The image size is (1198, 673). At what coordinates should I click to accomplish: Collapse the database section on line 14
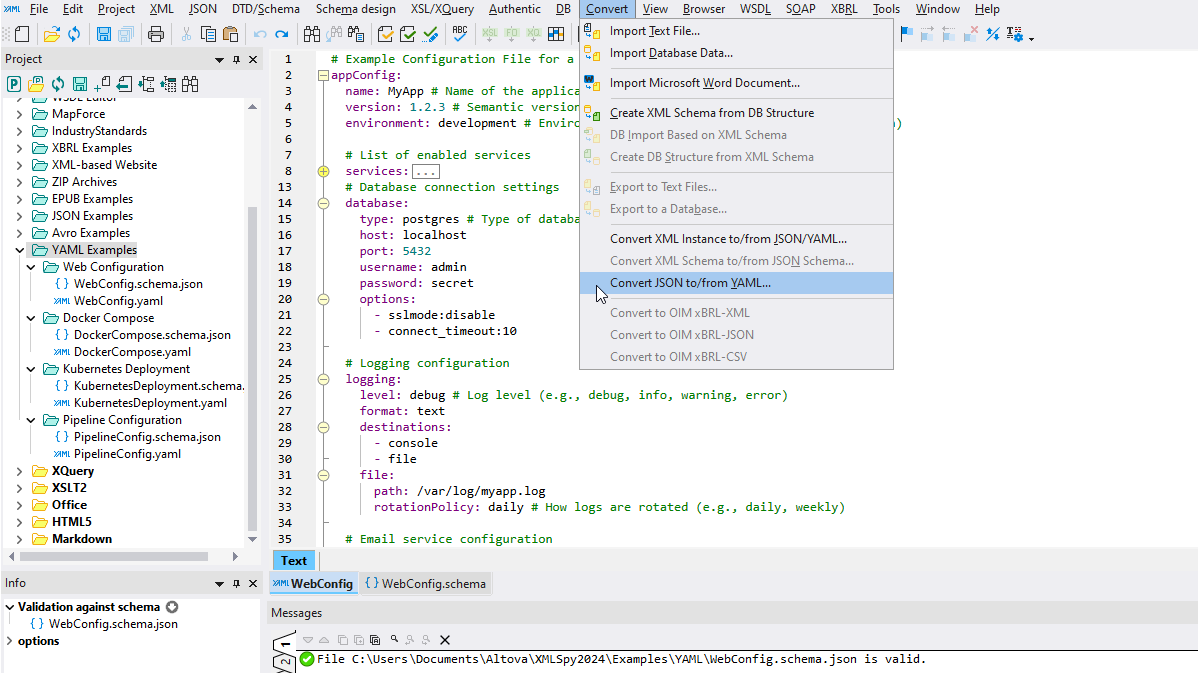[323, 202]
